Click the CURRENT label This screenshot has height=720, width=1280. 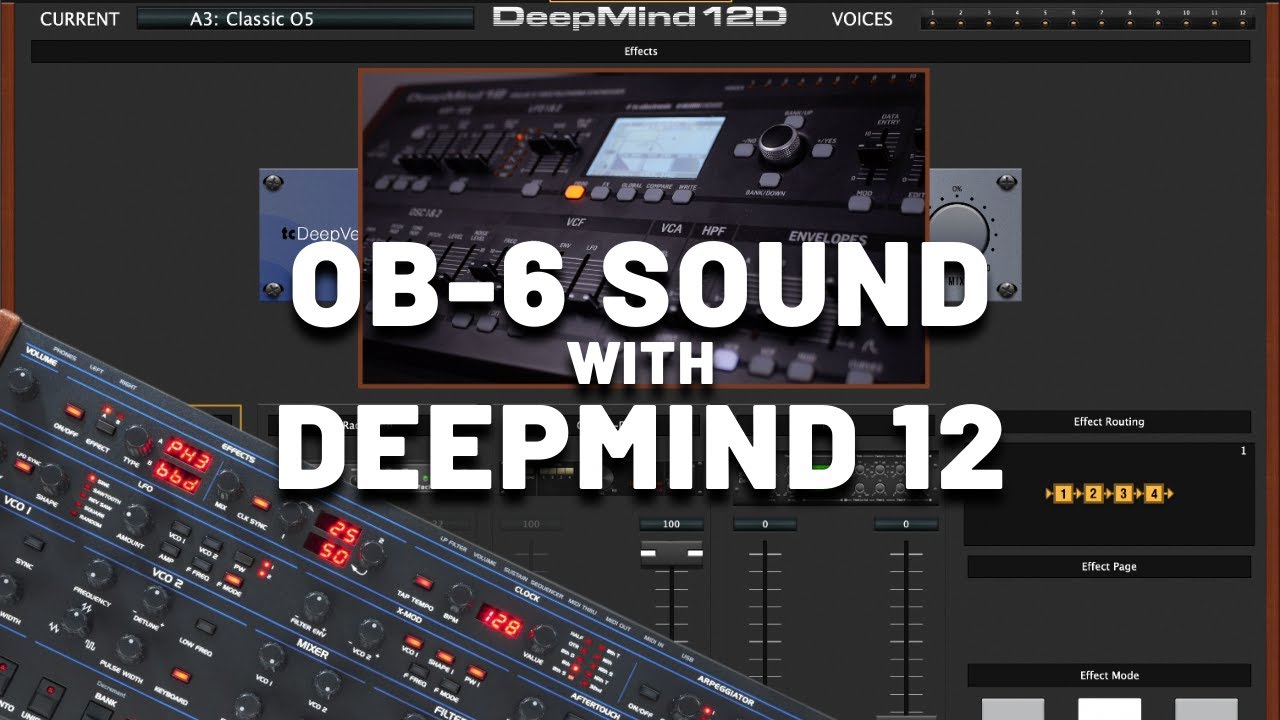(79, 19)
